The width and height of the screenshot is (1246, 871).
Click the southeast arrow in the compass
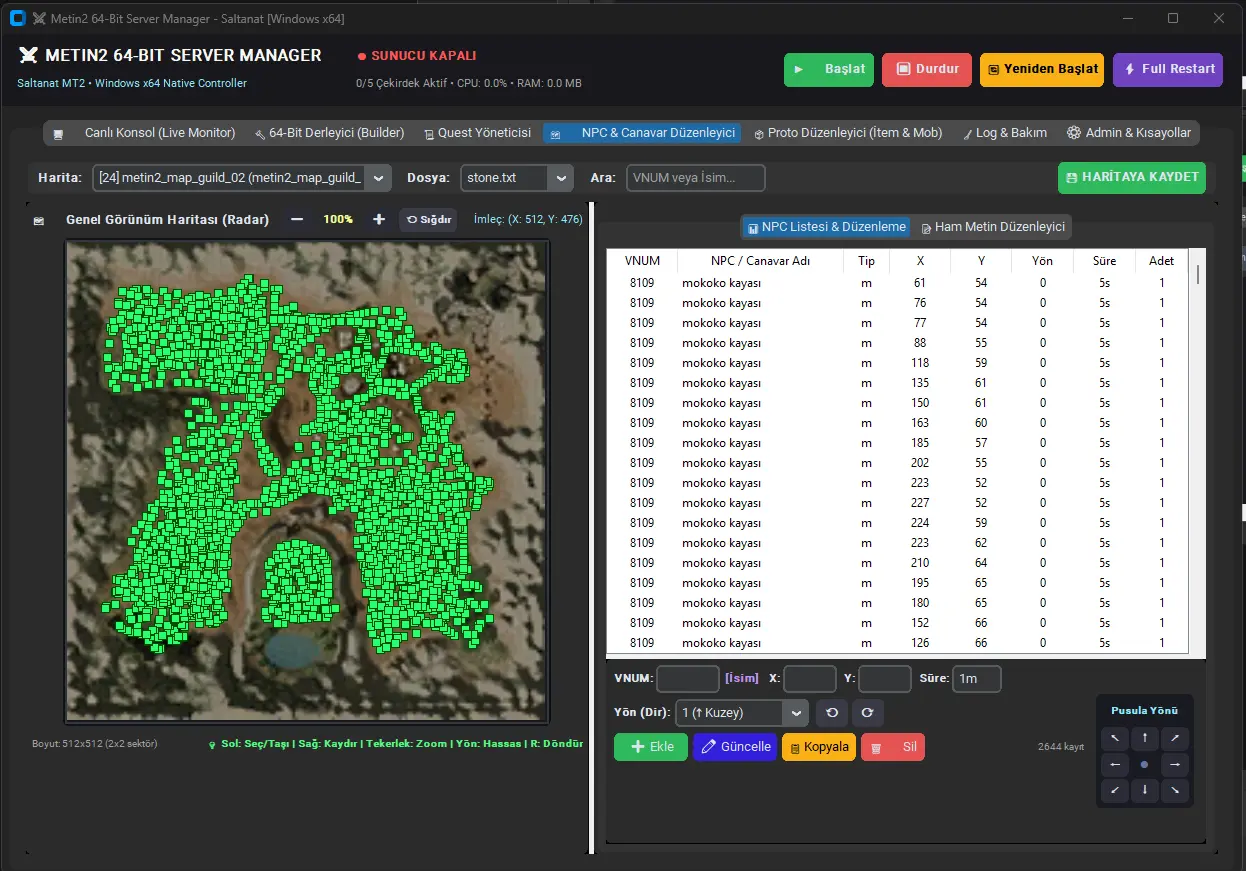[x=1175, y=791]
